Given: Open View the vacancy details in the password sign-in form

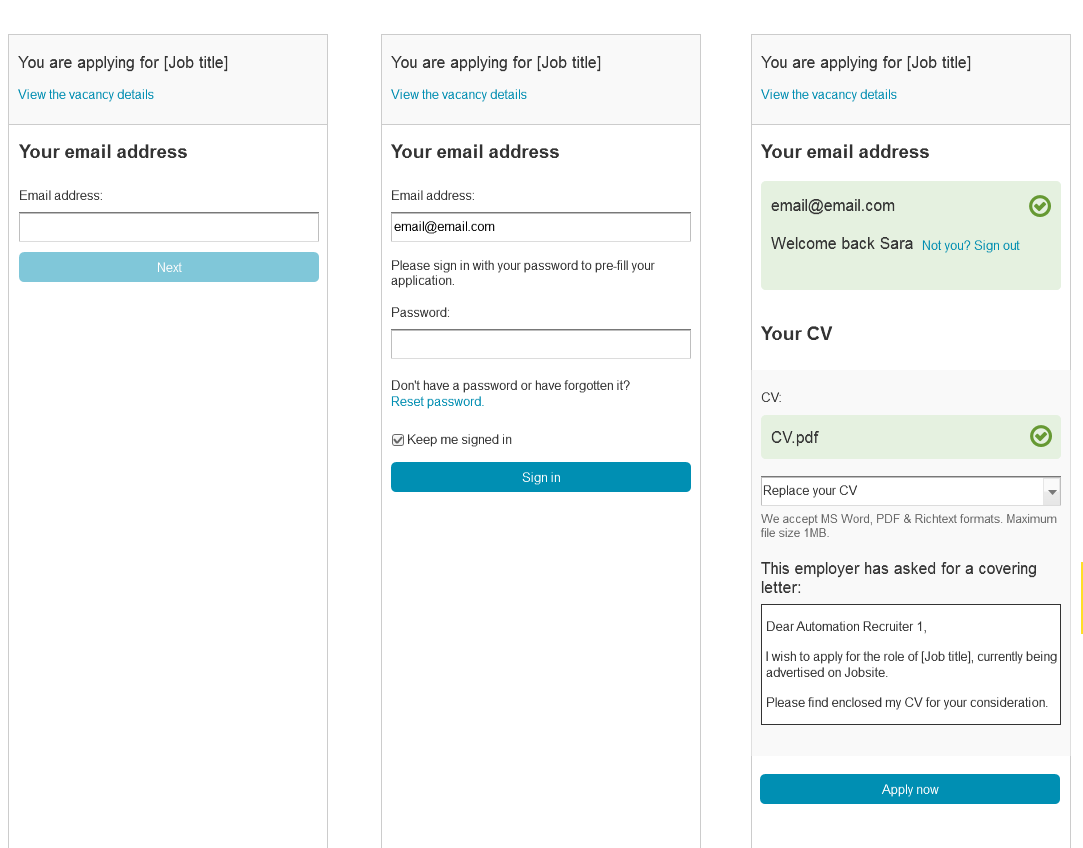Looking at the screenshot, I should (458, 95).
